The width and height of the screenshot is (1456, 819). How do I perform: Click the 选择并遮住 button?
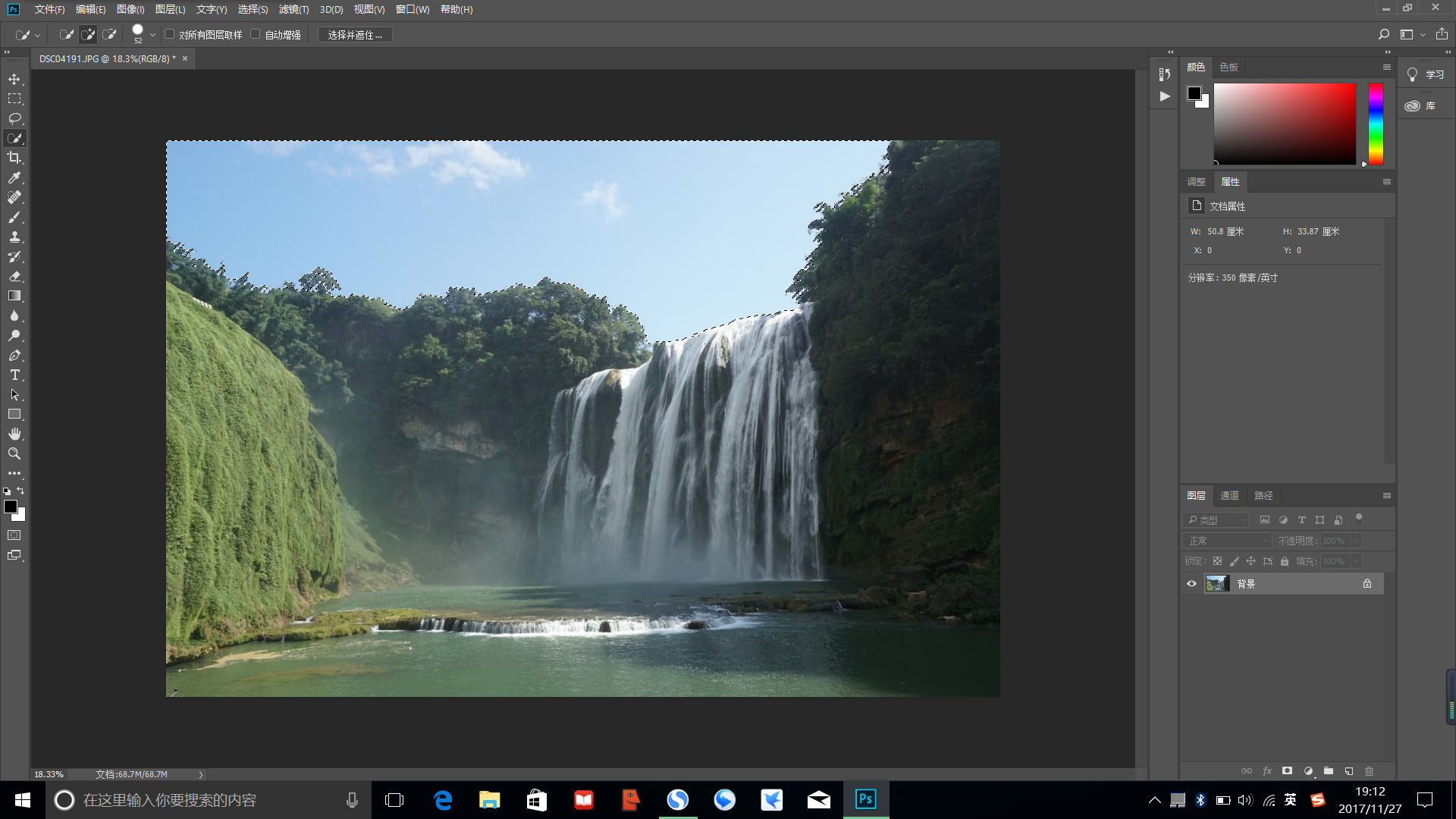point(355,35)
